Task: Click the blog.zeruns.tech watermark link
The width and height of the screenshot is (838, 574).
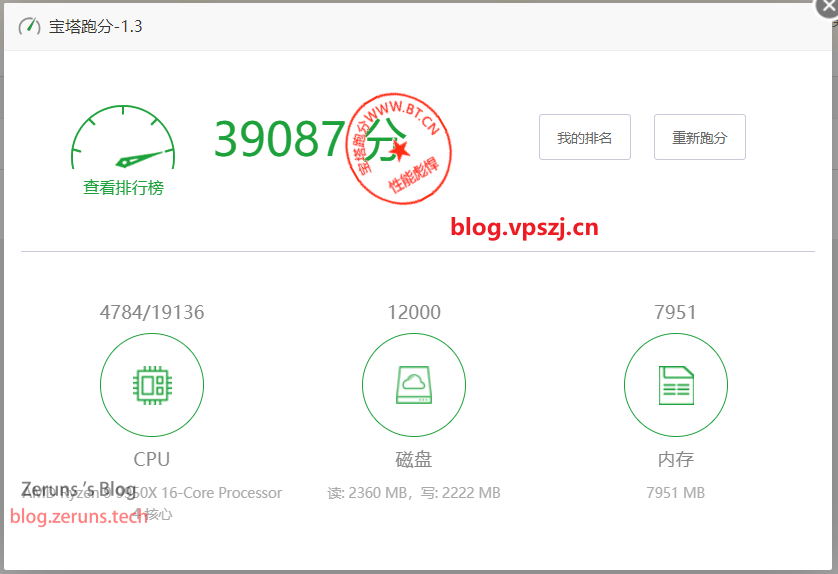Action: coord(78,516)
